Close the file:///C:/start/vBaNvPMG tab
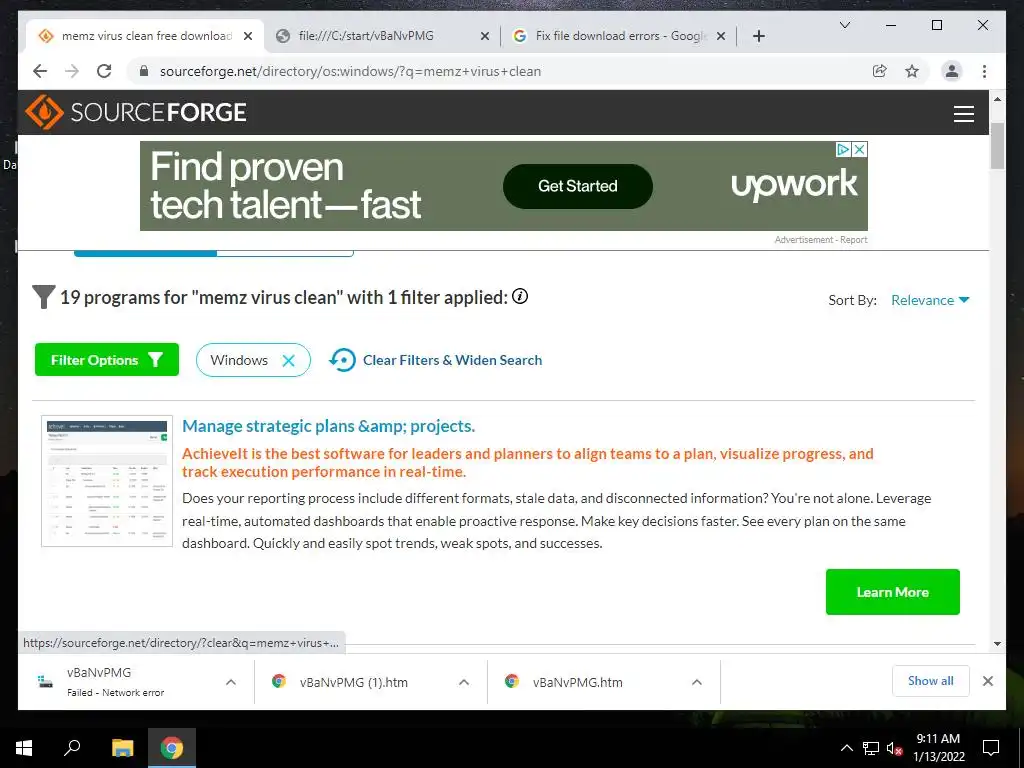The height and width of the screenshot is (768, 1024). click(x=485, y=36)
